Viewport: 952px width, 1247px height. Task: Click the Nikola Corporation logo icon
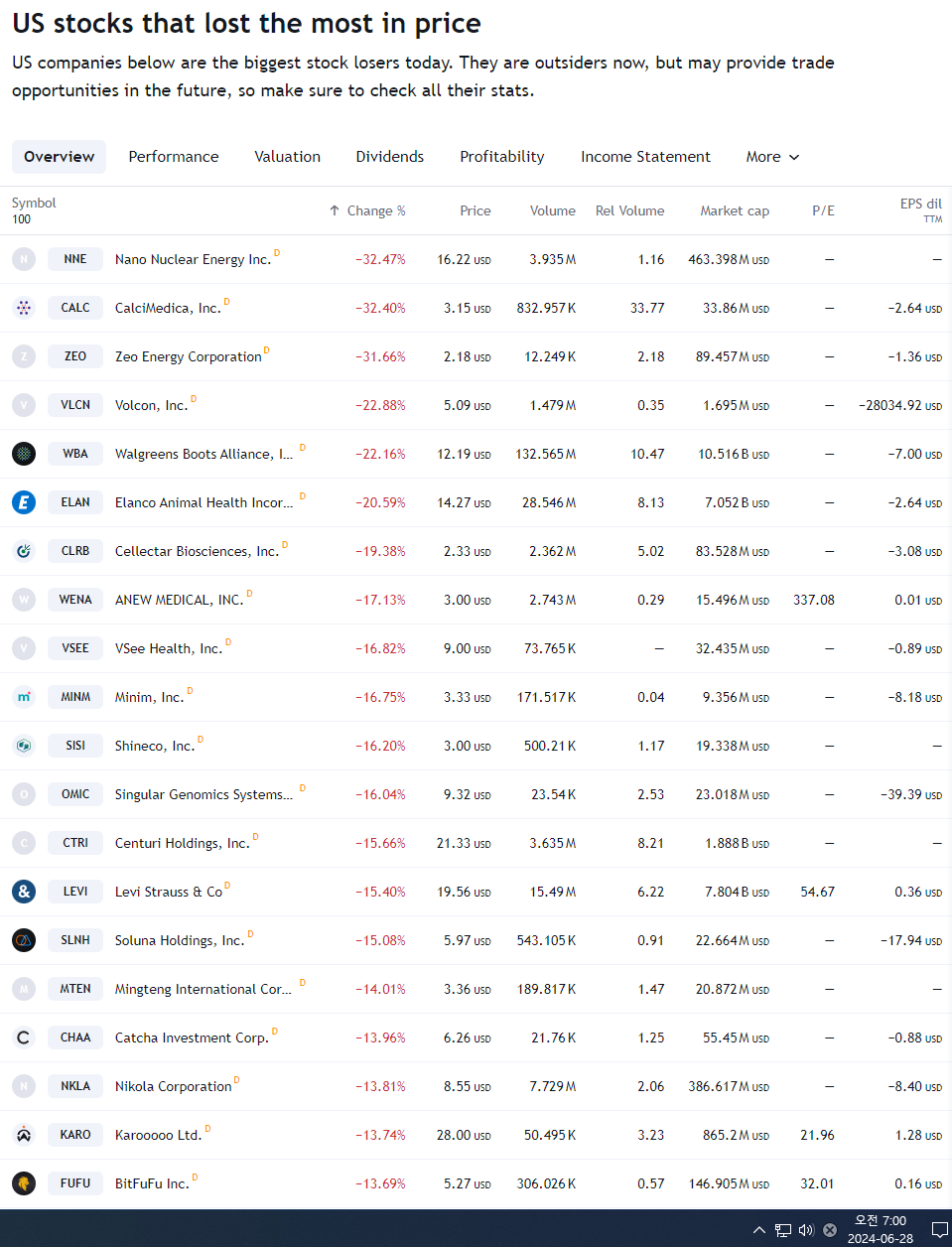pos(24,1086)
